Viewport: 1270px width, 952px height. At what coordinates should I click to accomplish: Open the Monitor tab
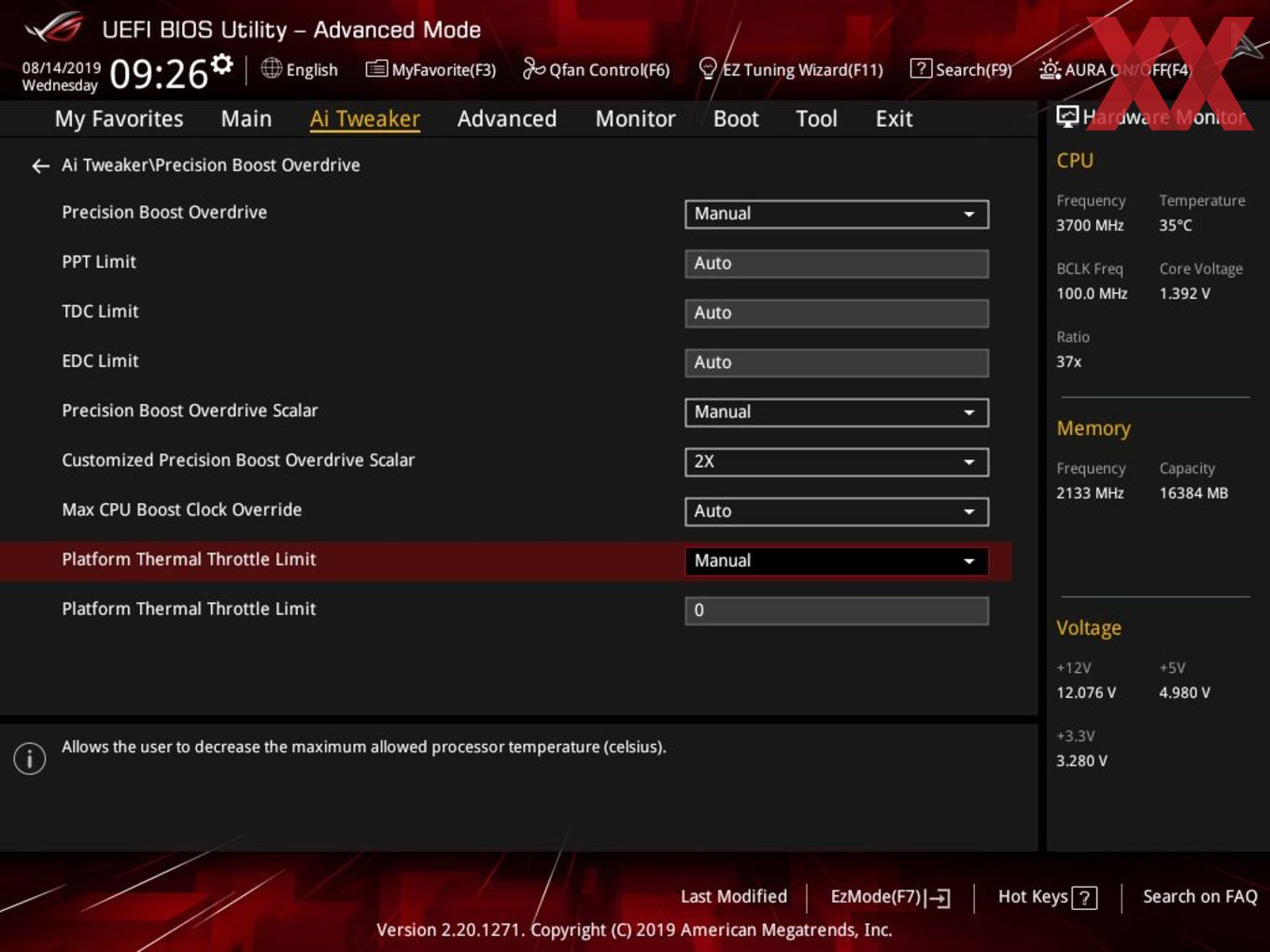click(x=635, y=119)
